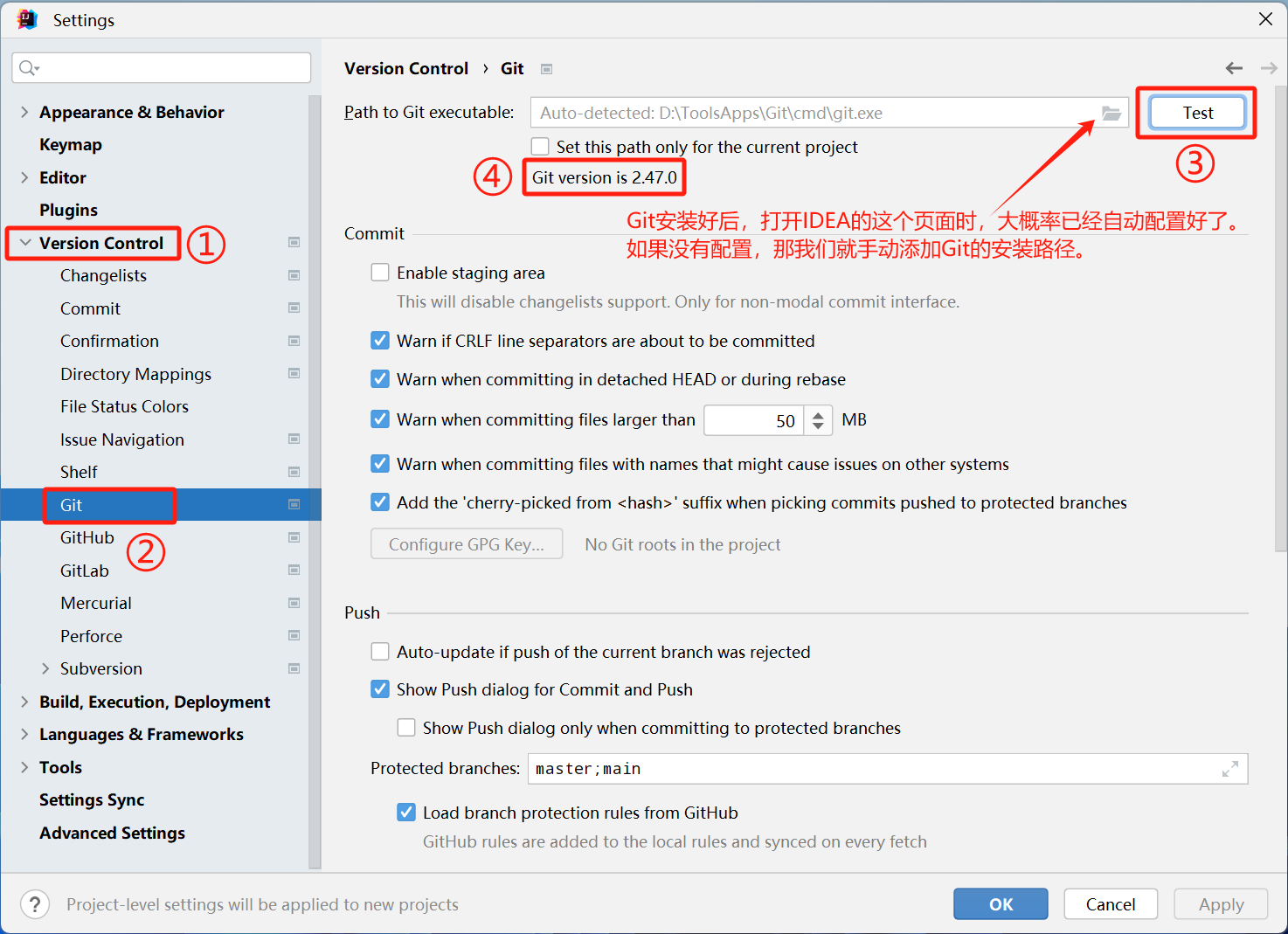Click the project-level icon on GitLab row

(x=294, y=571)
